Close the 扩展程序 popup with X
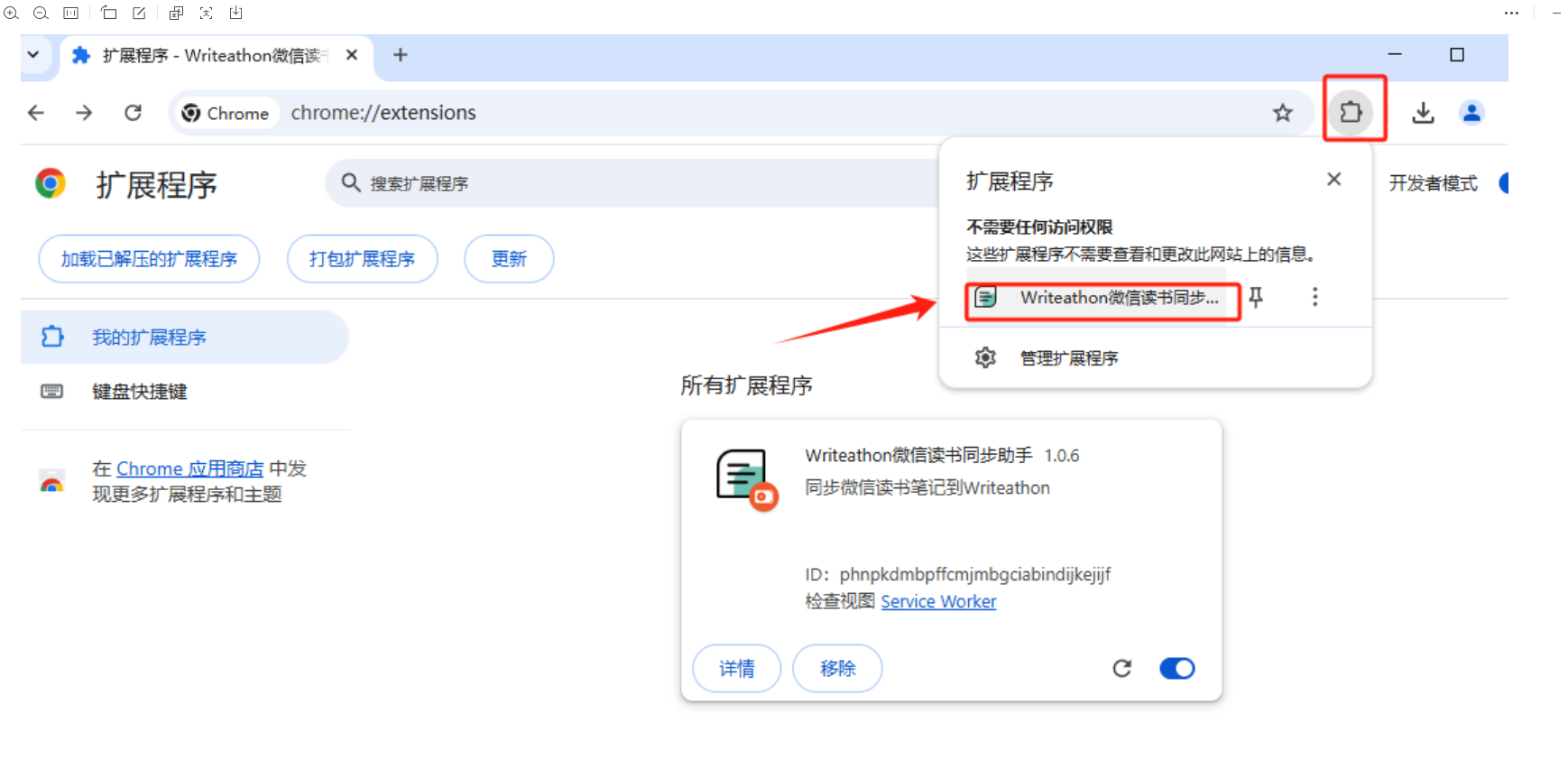 coord(1333,180)
